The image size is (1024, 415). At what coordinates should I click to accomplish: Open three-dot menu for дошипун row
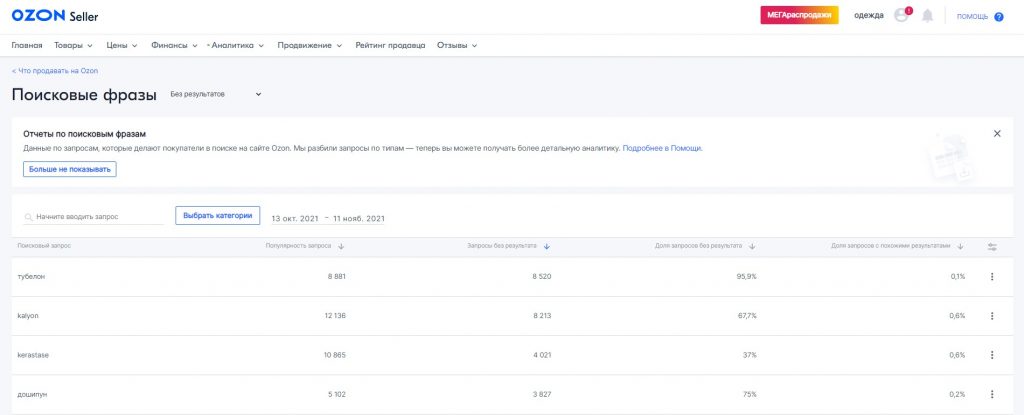point(992,394)
